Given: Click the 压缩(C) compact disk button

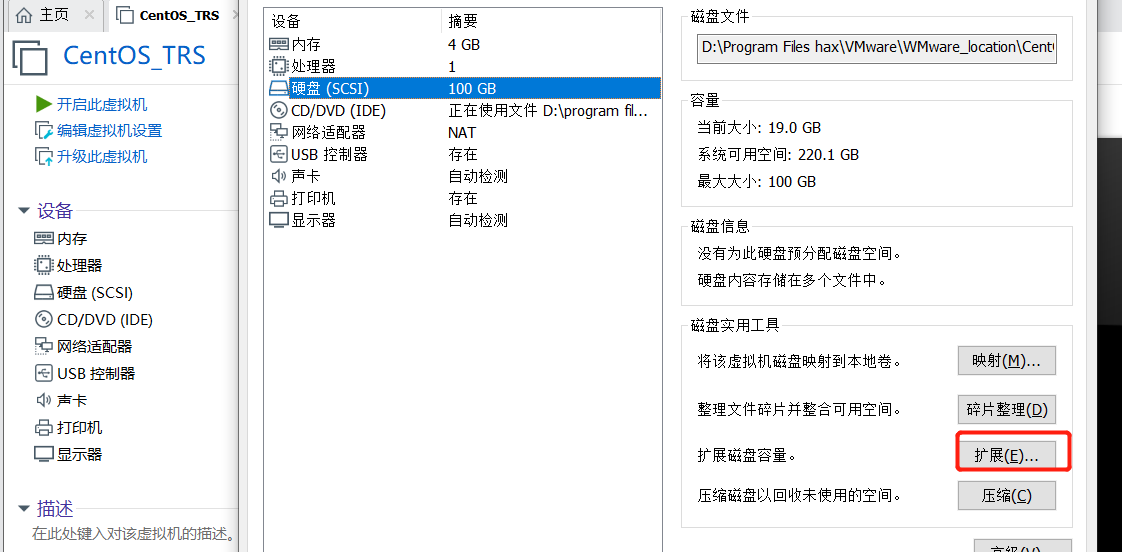Looking at the screenshot, I should click(x=1006, y=495).
